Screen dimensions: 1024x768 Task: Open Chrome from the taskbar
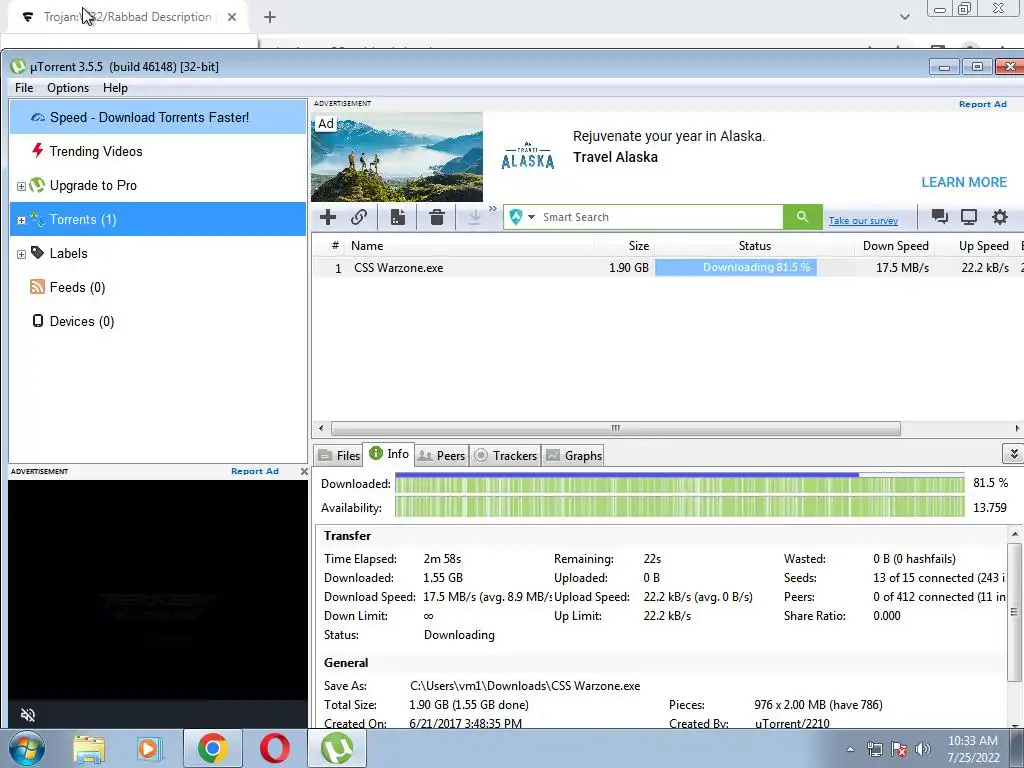click(x=212, y=748)
